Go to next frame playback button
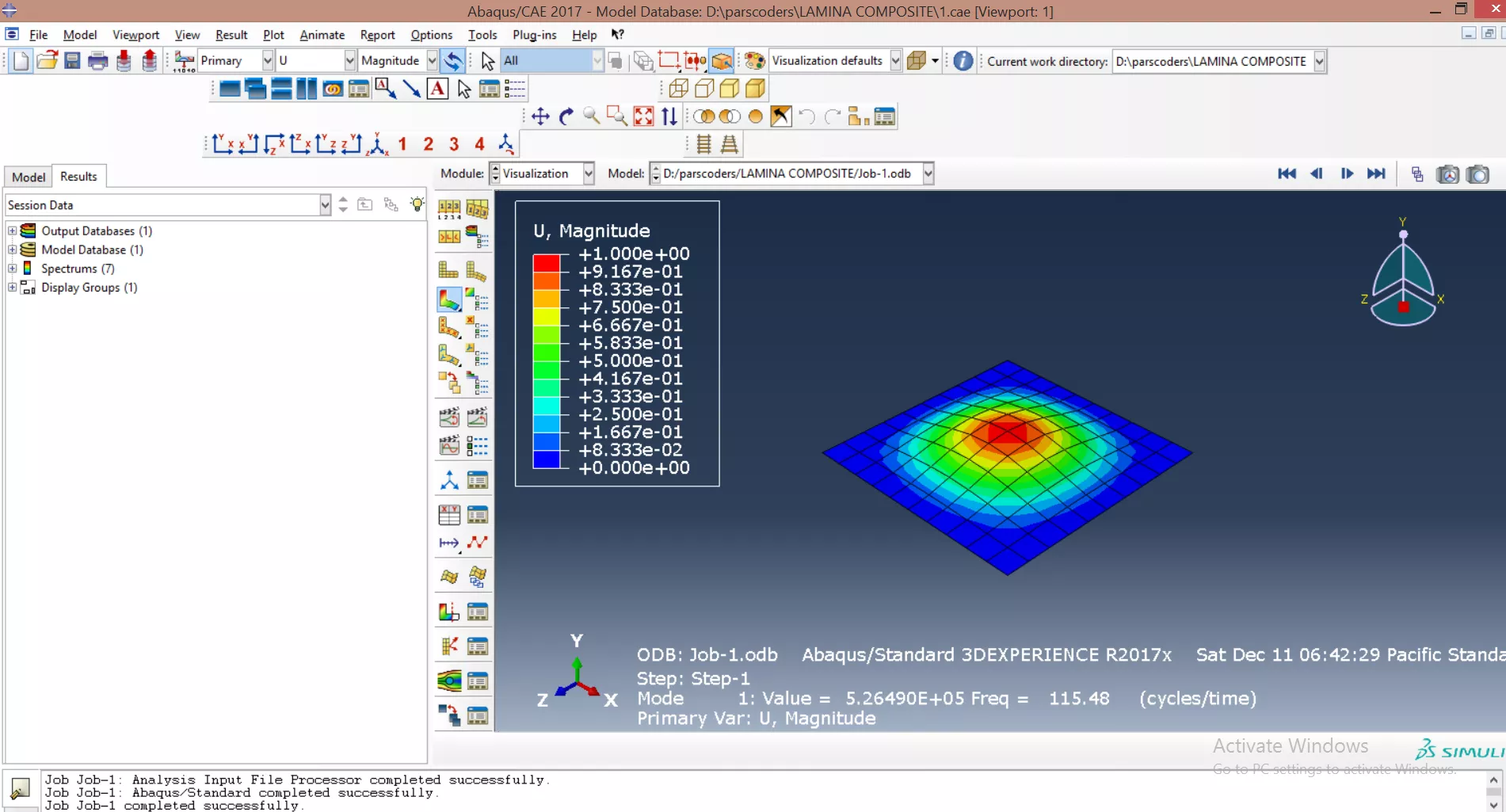Screen dimensions: 1506x812 pyautogui.click(x=1347, y=173)
